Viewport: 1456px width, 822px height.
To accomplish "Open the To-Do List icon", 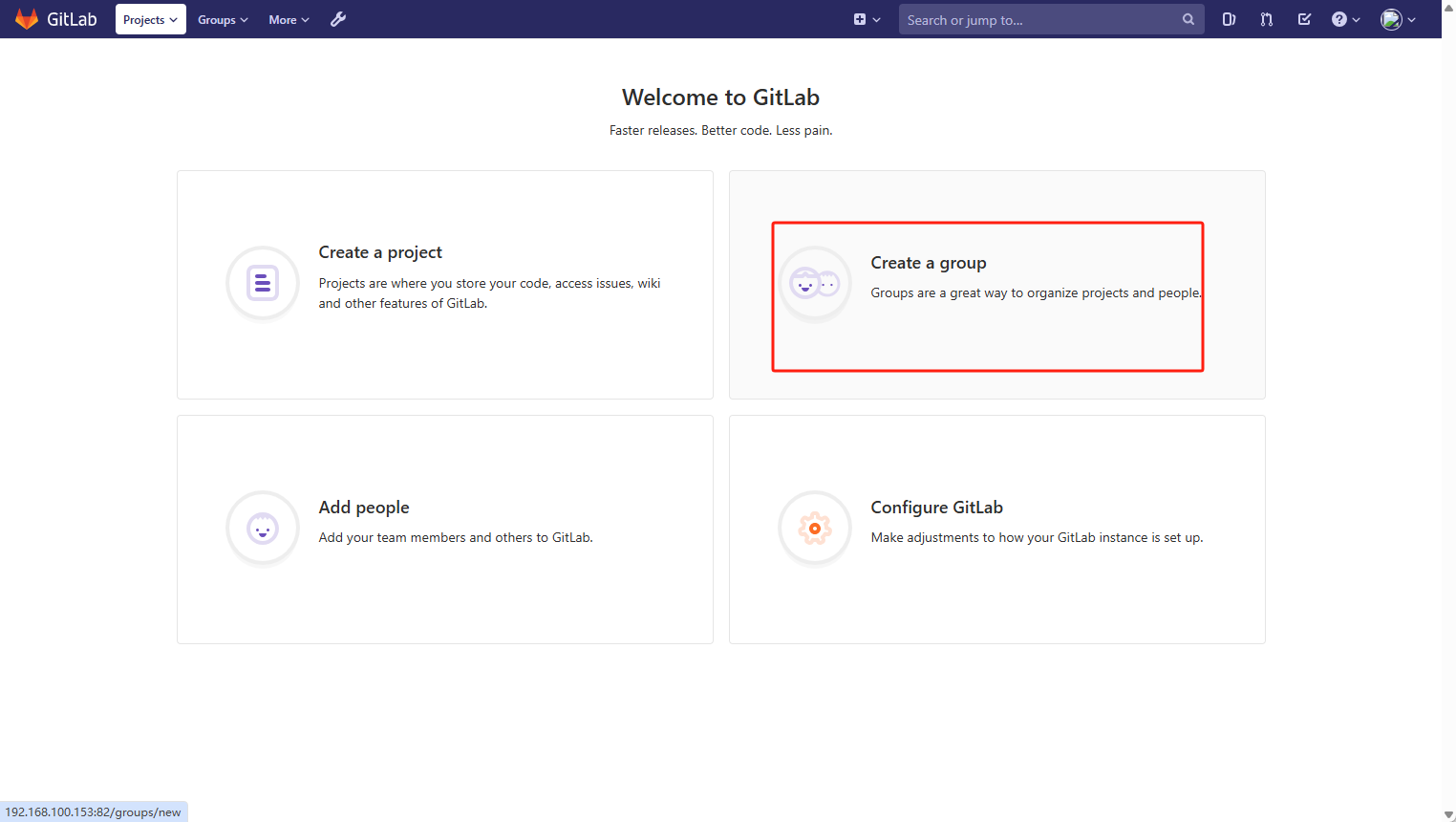I will [1304, 19].
